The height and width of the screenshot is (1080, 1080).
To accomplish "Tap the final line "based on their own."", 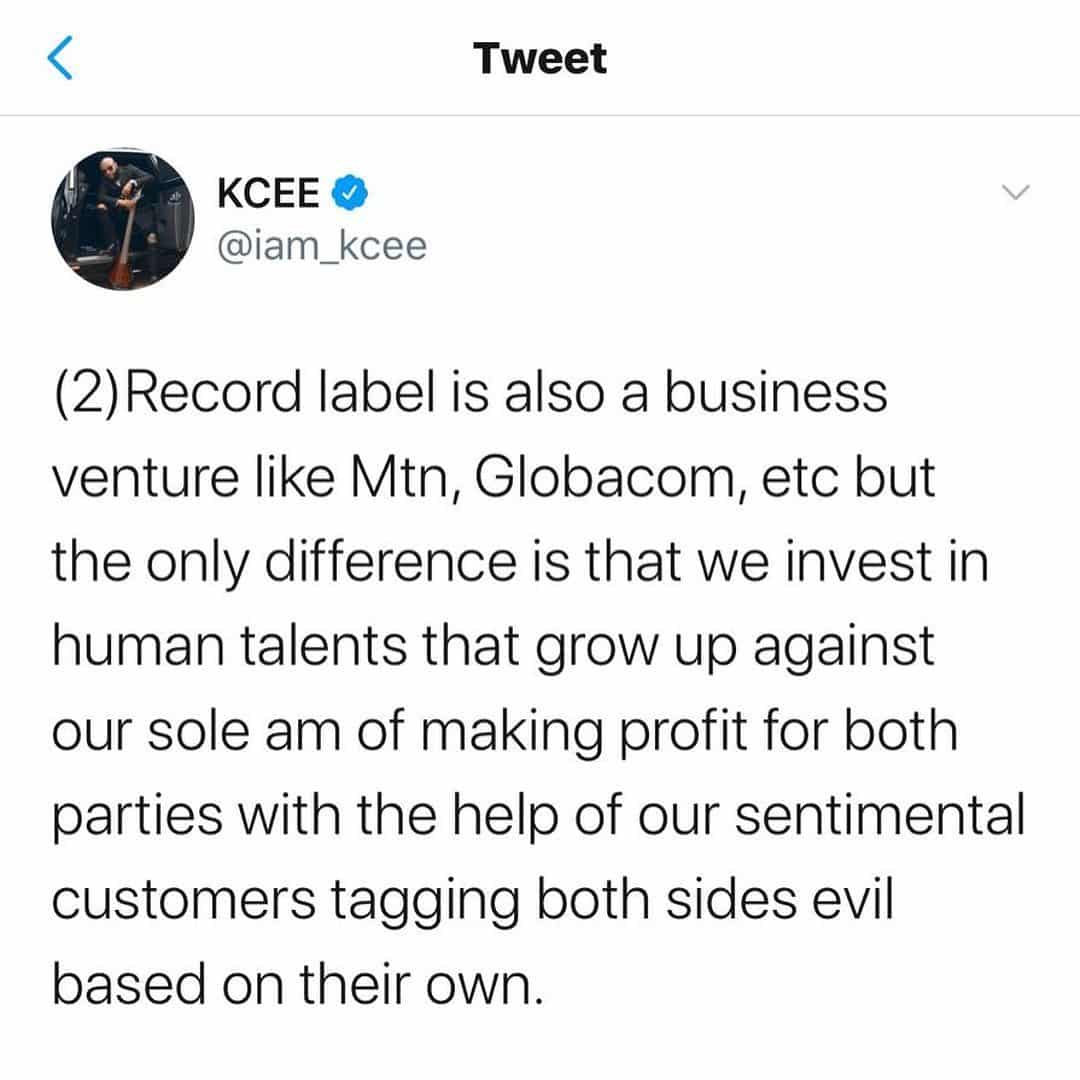I will [x=298, y=988].
